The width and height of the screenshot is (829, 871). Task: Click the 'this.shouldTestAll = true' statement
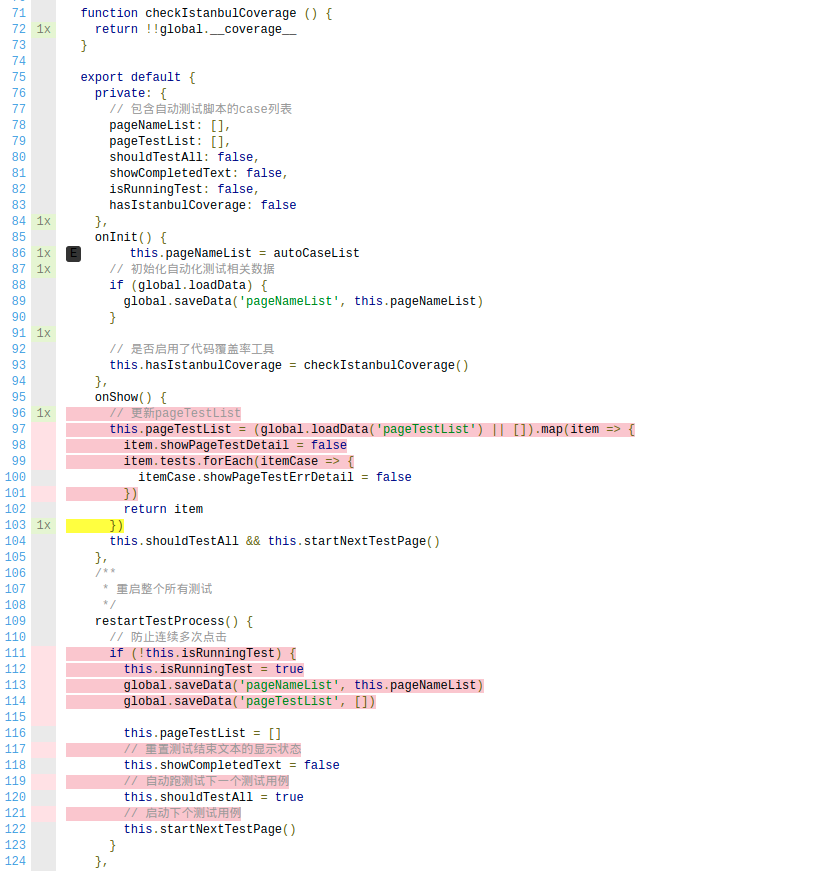213,797
